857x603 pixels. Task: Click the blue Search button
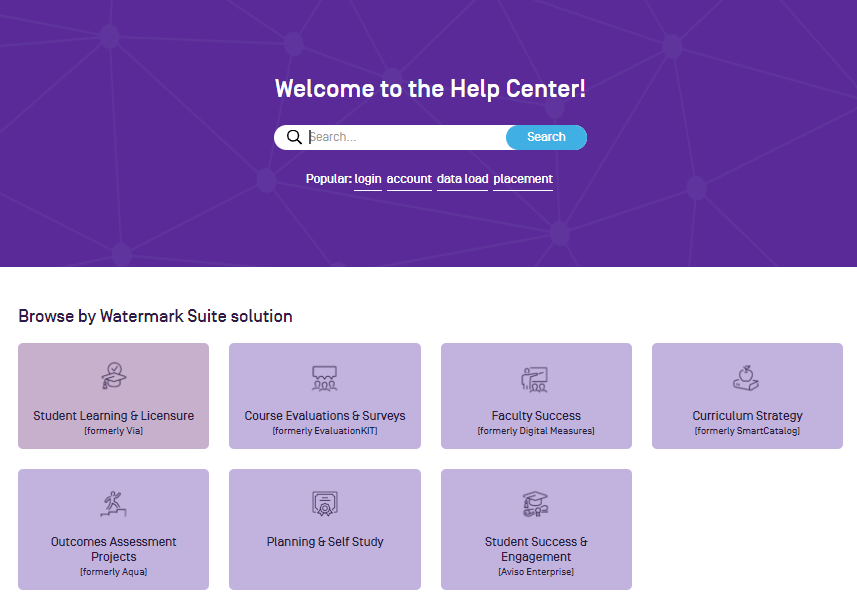coord(547,137)
